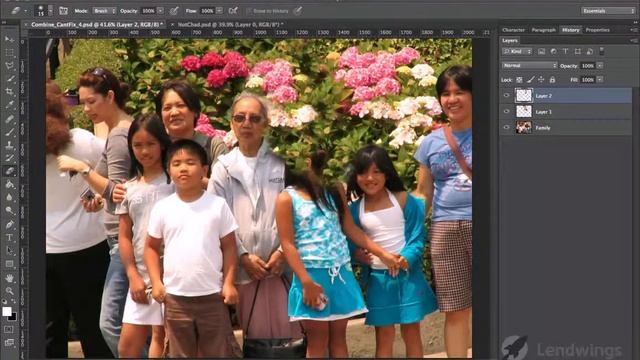
Task: Enable airbrush build-up effects
Action: click(x=233, y=11)
